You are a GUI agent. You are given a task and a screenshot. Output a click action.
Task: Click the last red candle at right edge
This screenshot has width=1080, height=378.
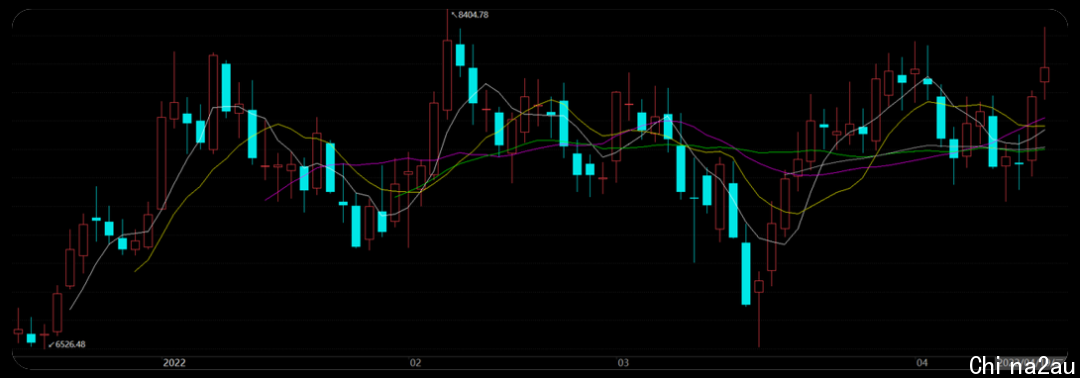pos(1044,74)
